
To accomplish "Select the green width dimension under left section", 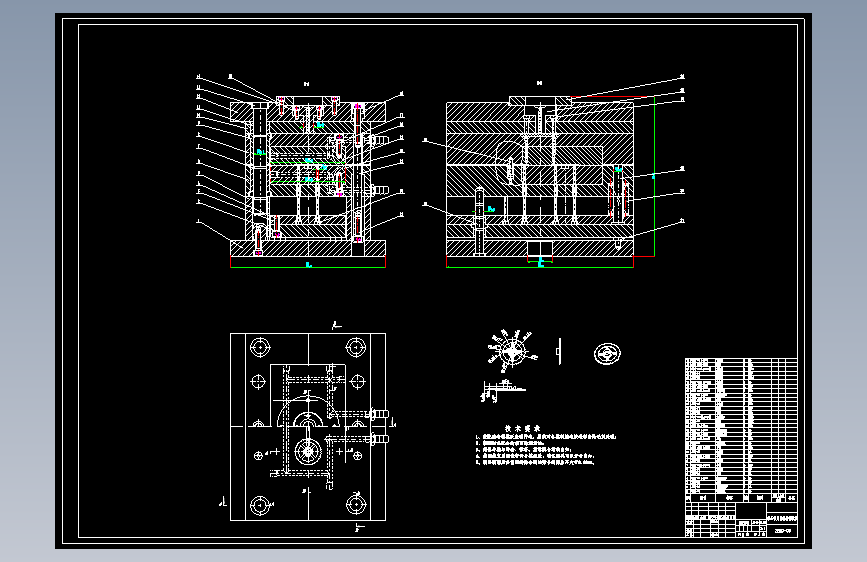I will [x=308, y=266].
